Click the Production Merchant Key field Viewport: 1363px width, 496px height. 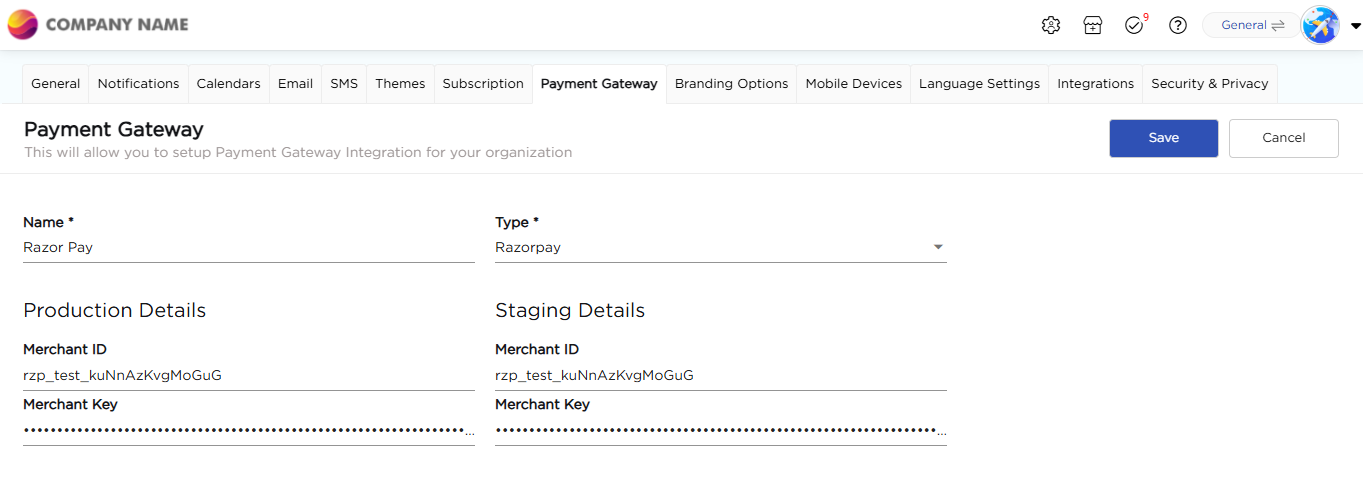pyautogui.click(x=248, y=431)
